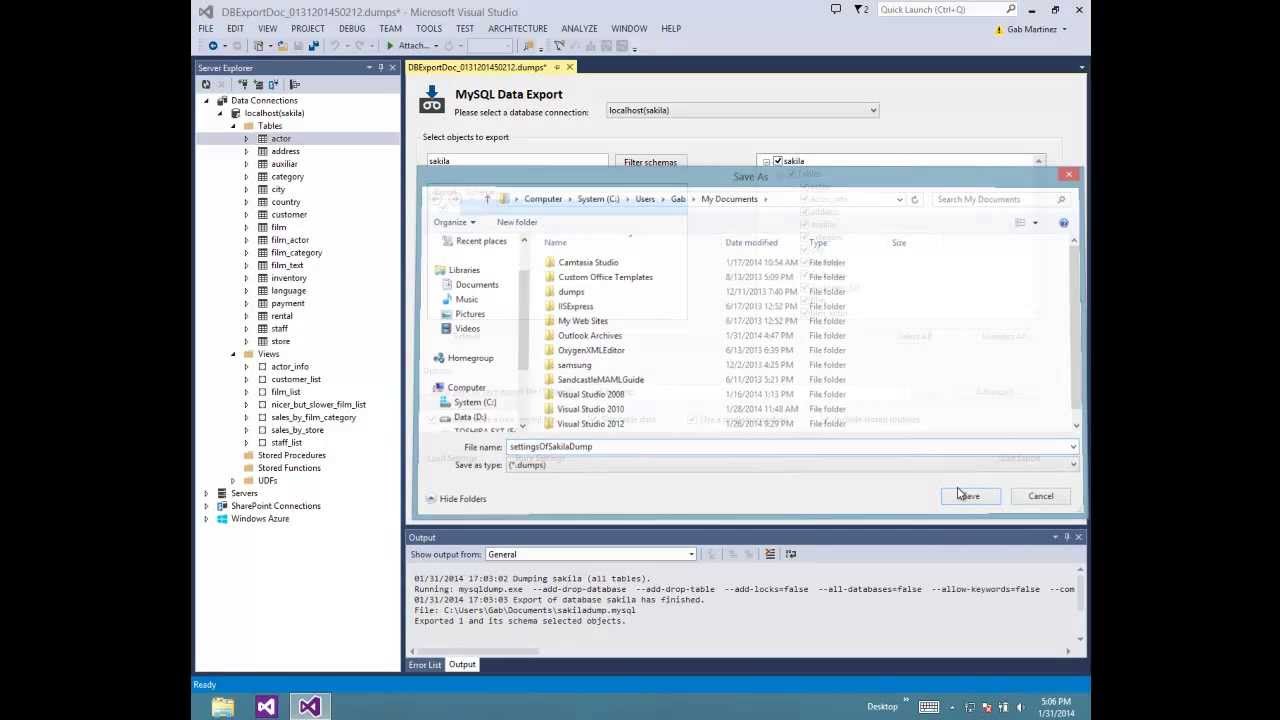Collapse the Views node in Server Explorer
Image resolution: width=1280 pixels, height=720 pixels.
click(233, 354)
